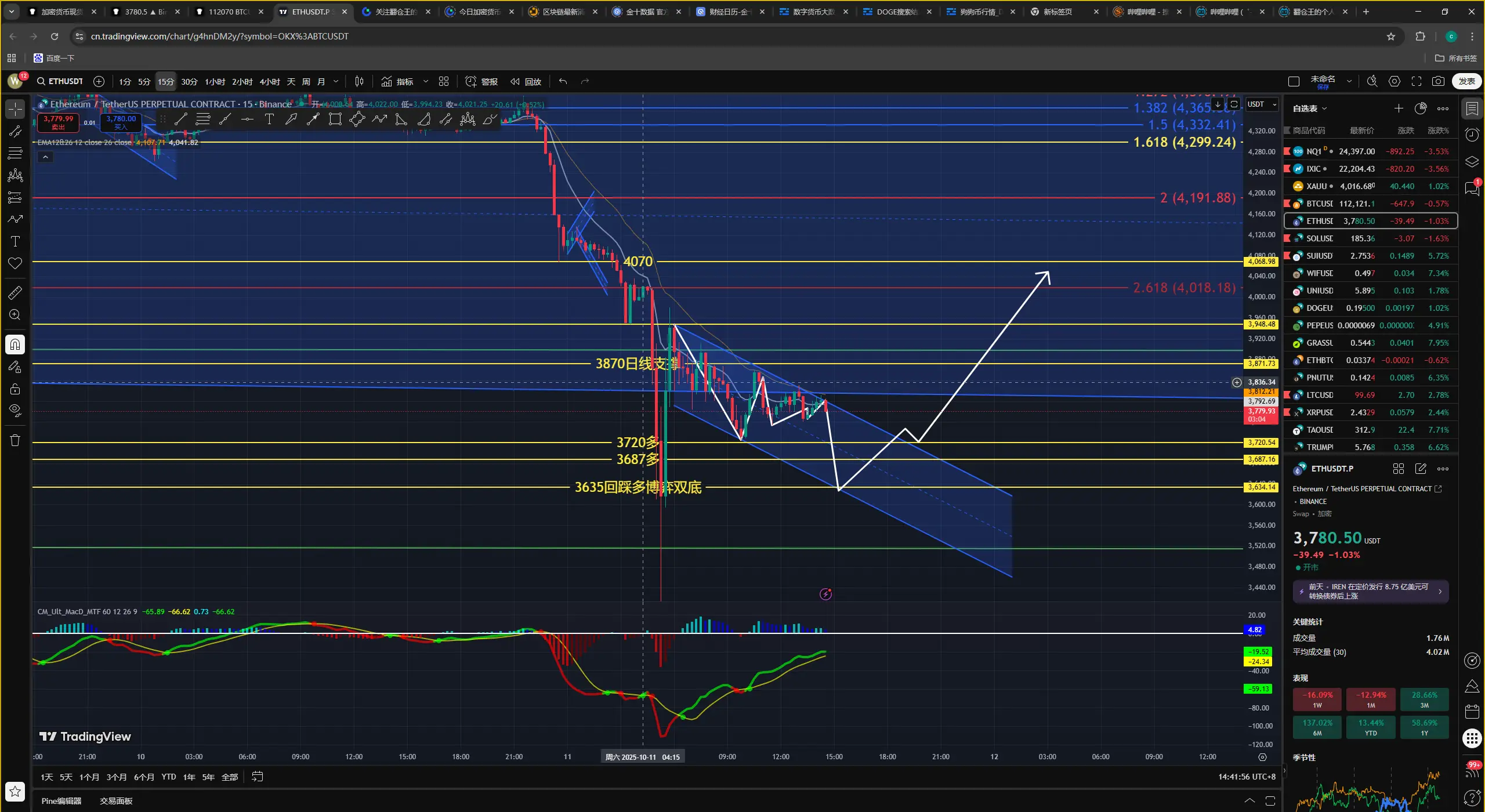1485x812 pixels.
Task: Click the 发表 publish button
Action: click(x=1466, y=81)
